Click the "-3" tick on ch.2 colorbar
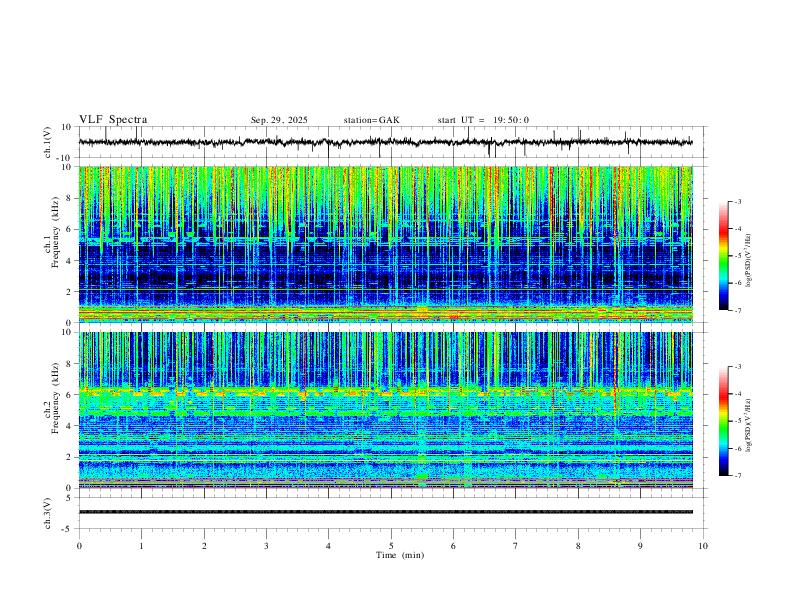Screen dimensions: 792x612 [738, 367]
